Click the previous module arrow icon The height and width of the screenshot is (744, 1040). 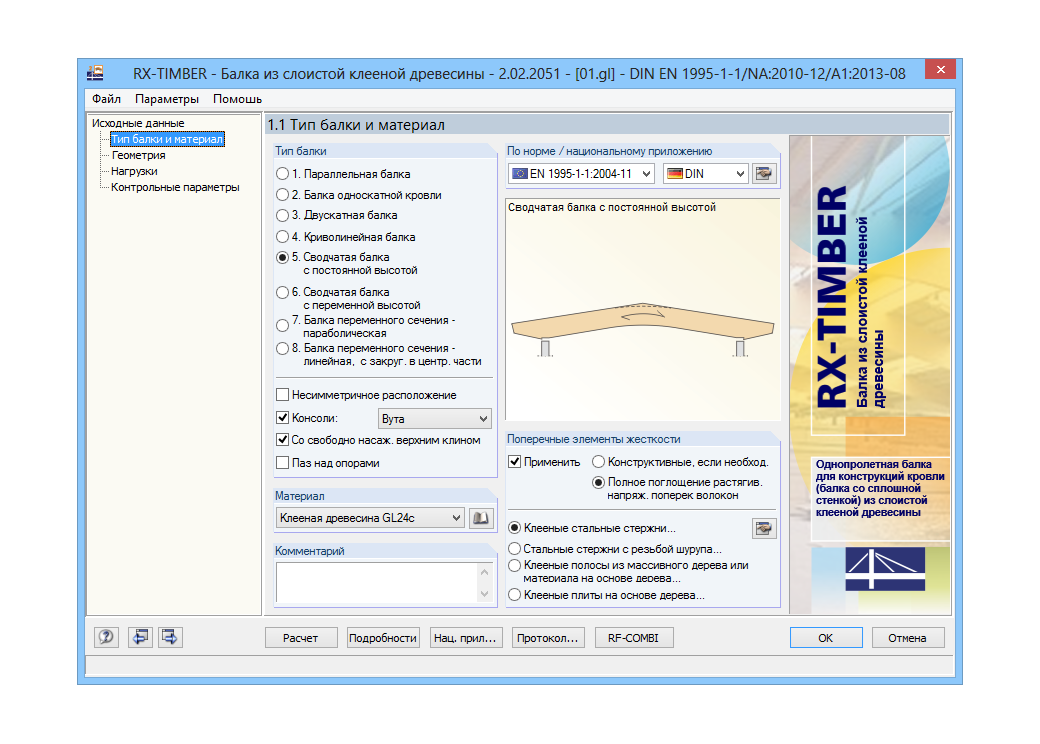coord(140,636)
